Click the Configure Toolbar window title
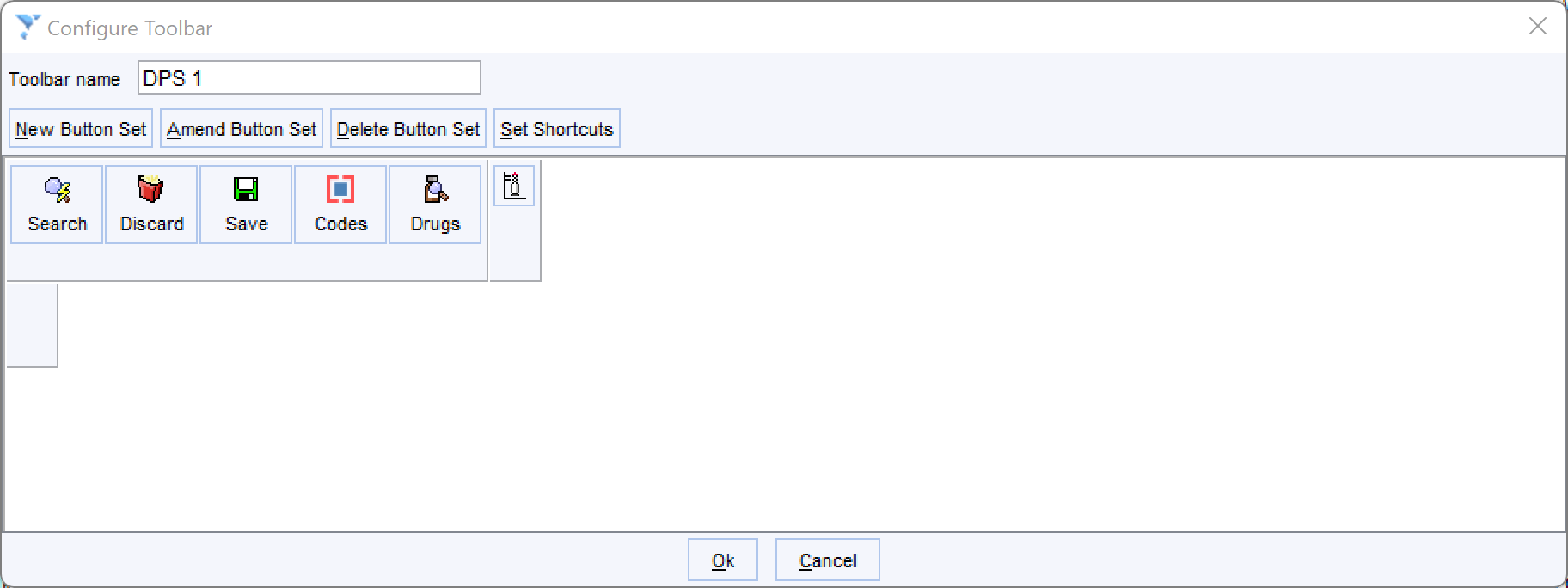This screenshot has height=588, width=1568. [130, 28]
